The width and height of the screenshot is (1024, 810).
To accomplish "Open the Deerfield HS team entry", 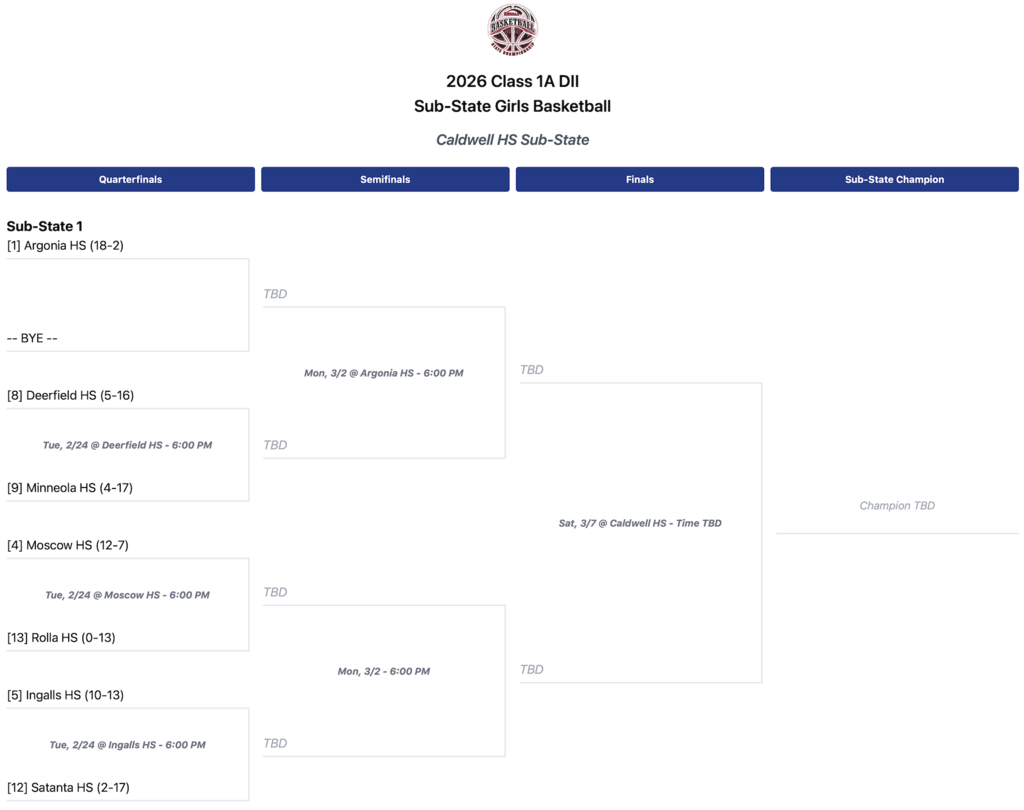I will pos(70,395).
